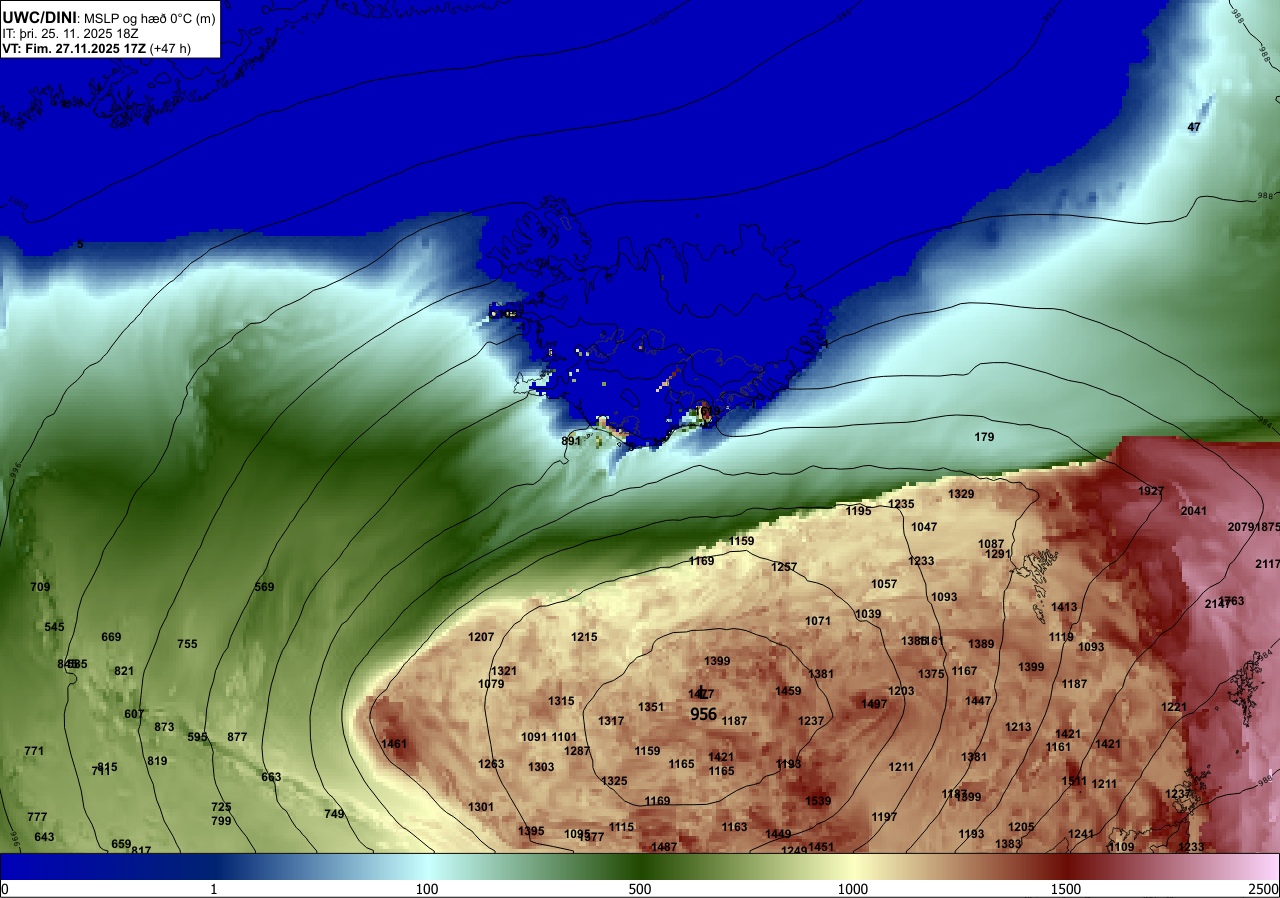
Task: Click the 725 height value
Action: [221, 807]
